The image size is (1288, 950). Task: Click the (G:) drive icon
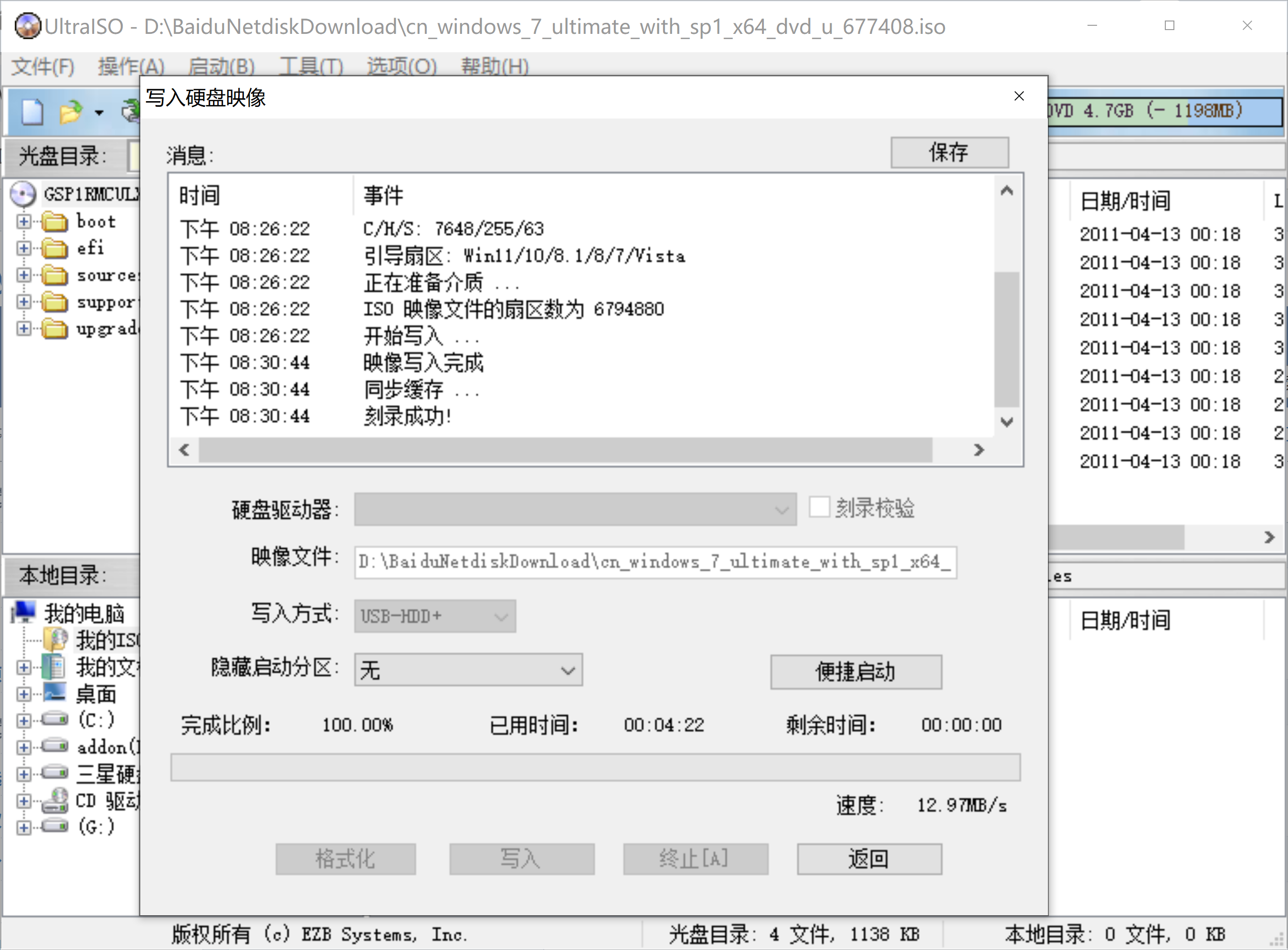coord(54,826)
